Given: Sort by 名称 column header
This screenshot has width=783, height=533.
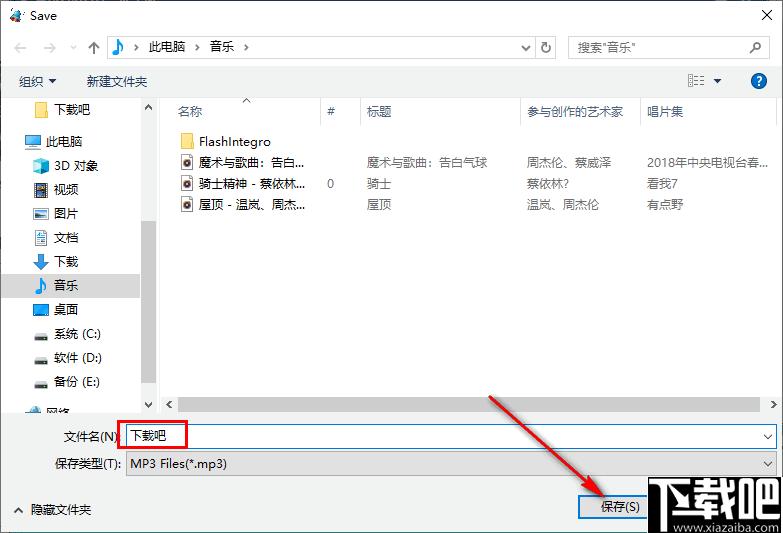Looking at the screenshot, I should [x=190, y=111].
